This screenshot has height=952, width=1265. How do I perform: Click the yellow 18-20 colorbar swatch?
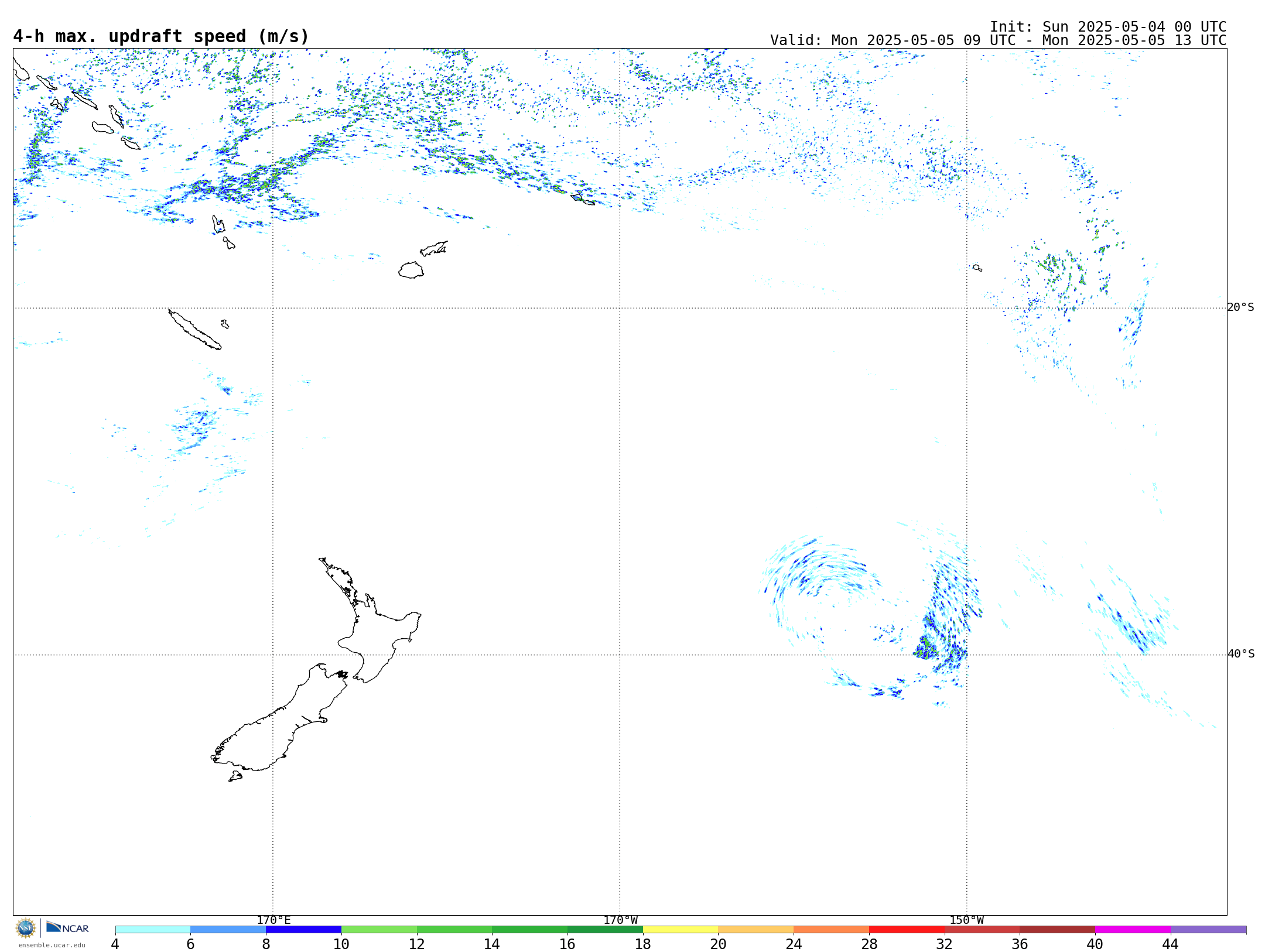[x=680, y=930]
